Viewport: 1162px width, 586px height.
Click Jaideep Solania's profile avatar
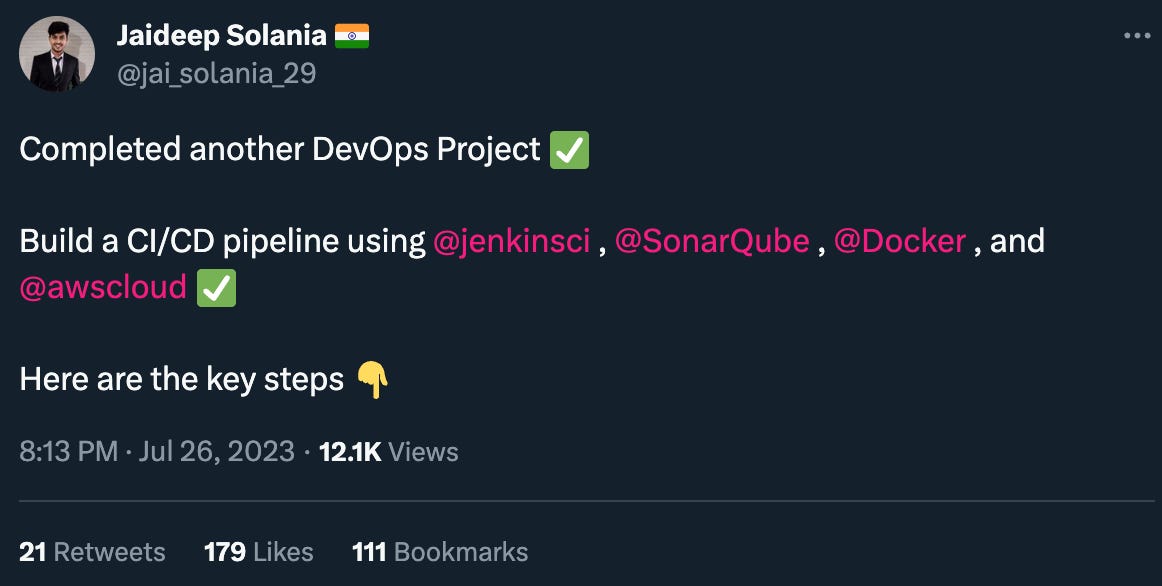[57, 54]
